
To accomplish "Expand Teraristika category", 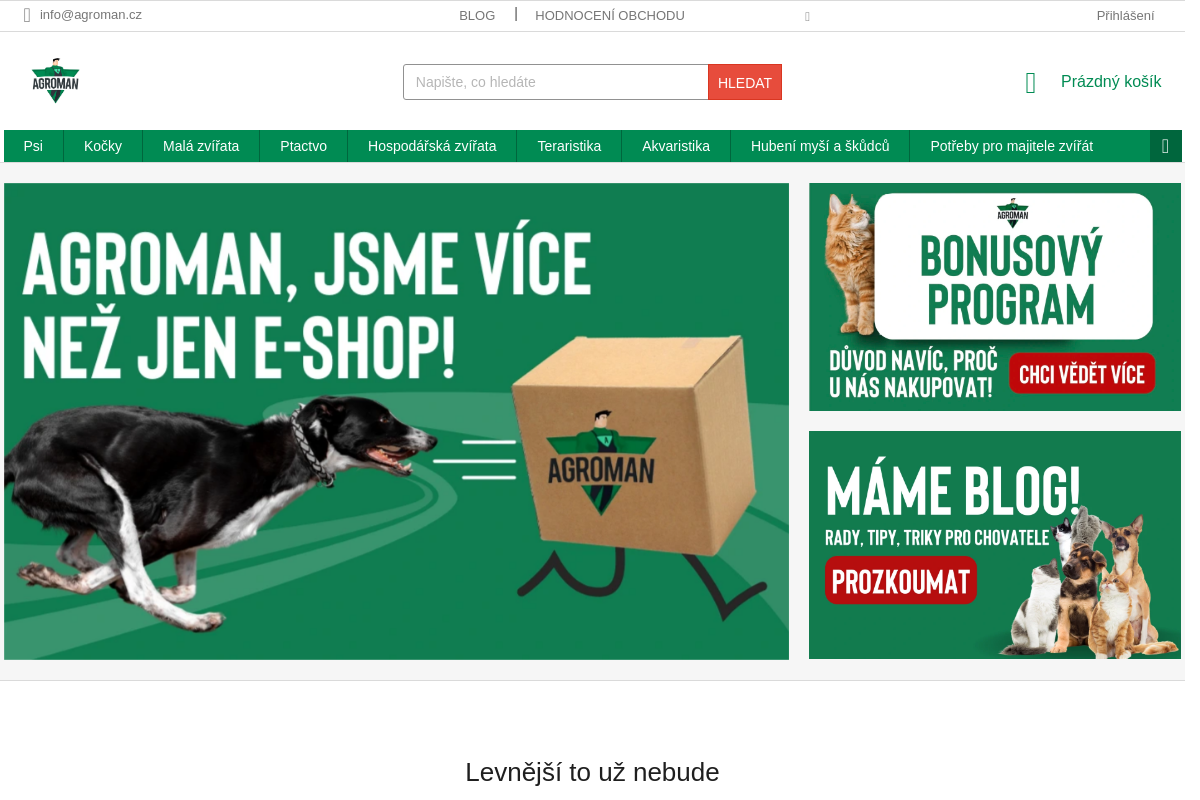I will point(569,146).
